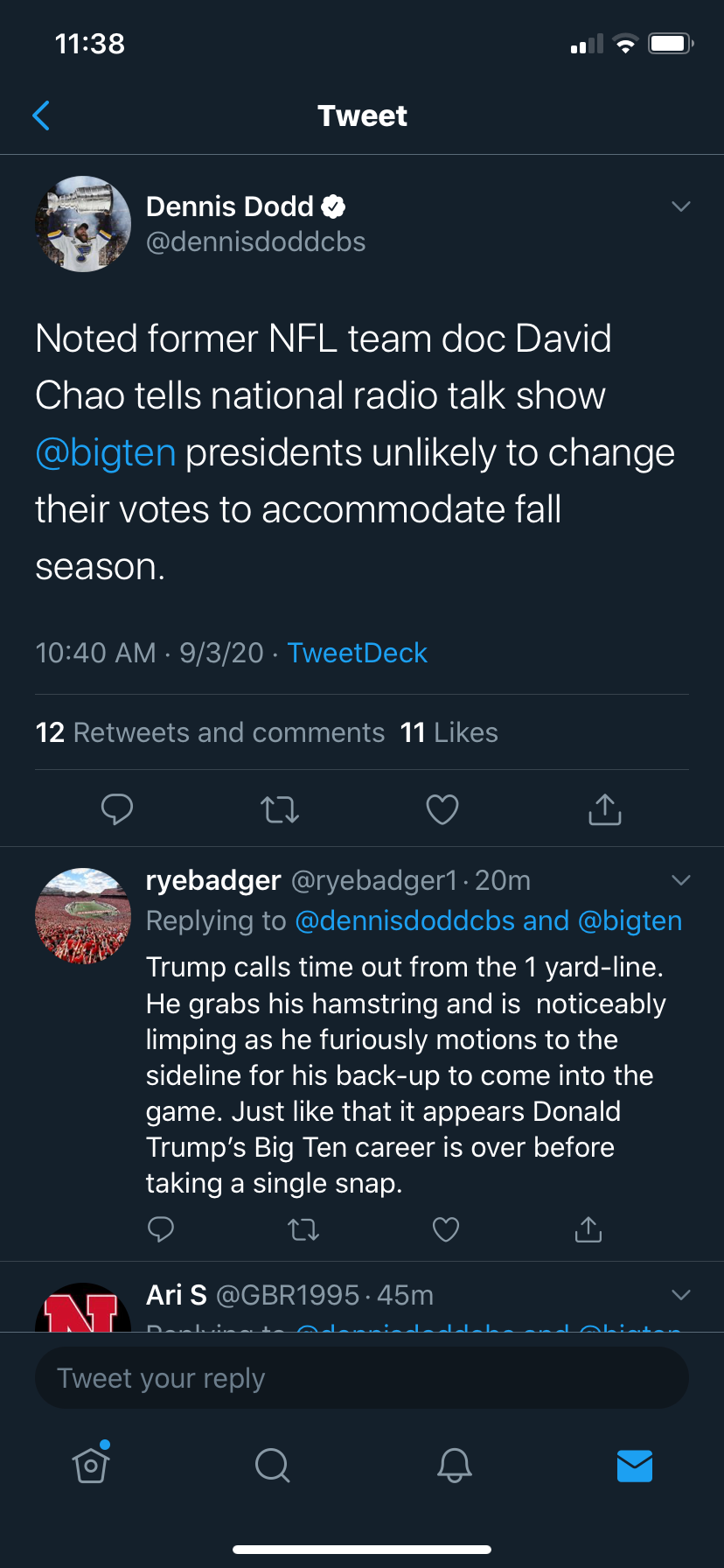The width and height of the screenshot is (724, 1568).
Task: Open Dennis Dodd's profile picture
Action: pos(83,224)
